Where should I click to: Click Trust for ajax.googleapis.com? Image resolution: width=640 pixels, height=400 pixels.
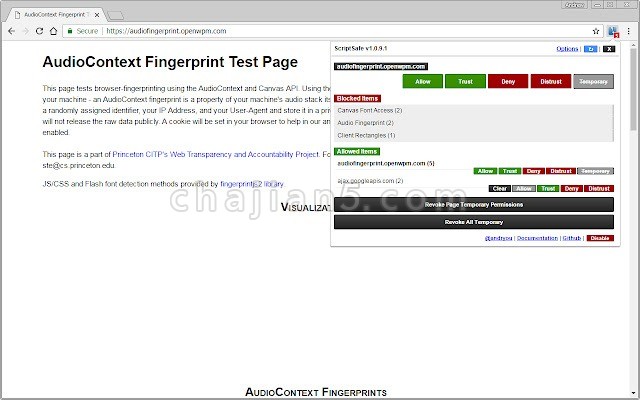tap(548, 189)
